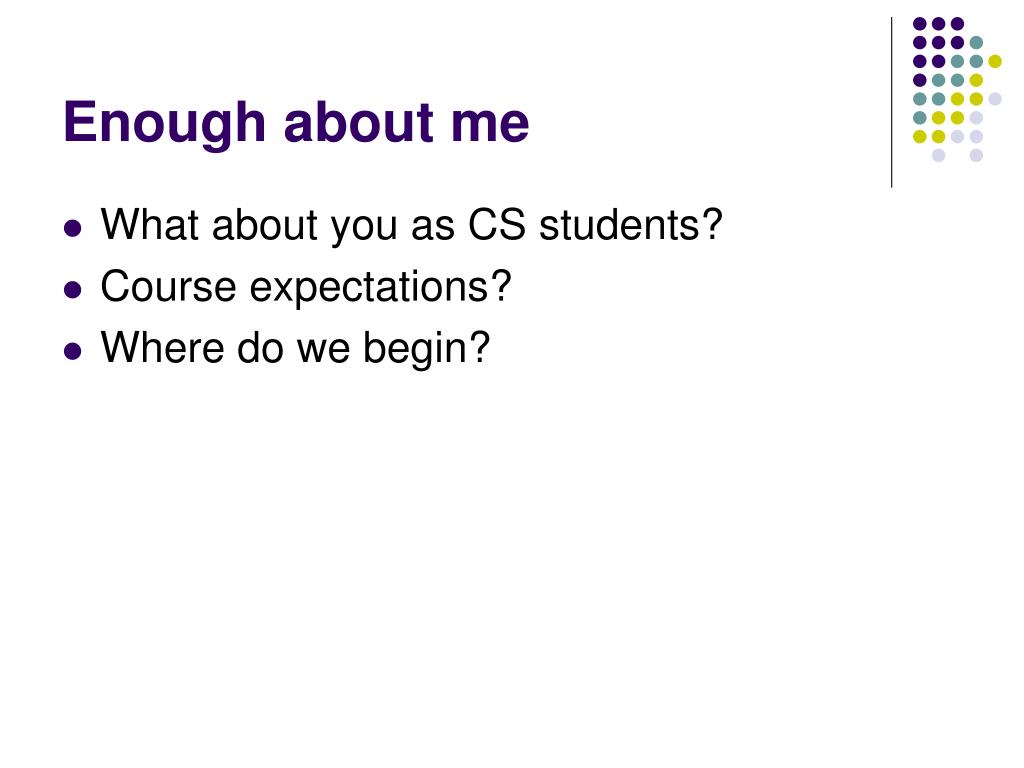Select the left lavender dot in bottom row
Screen dimensions: 1024x768
(938, 155)
